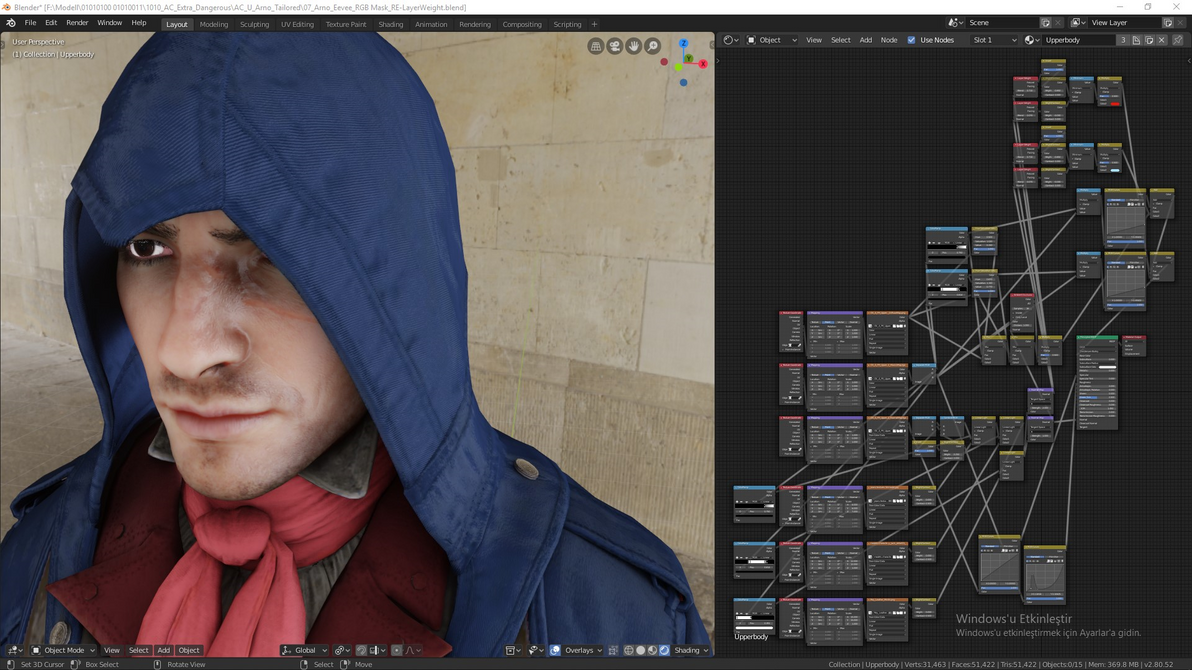Image resolution: width=1192 pixels, height=670 pixels.
Task: Click the Scene name field
Action: (x=1002, y=23)
